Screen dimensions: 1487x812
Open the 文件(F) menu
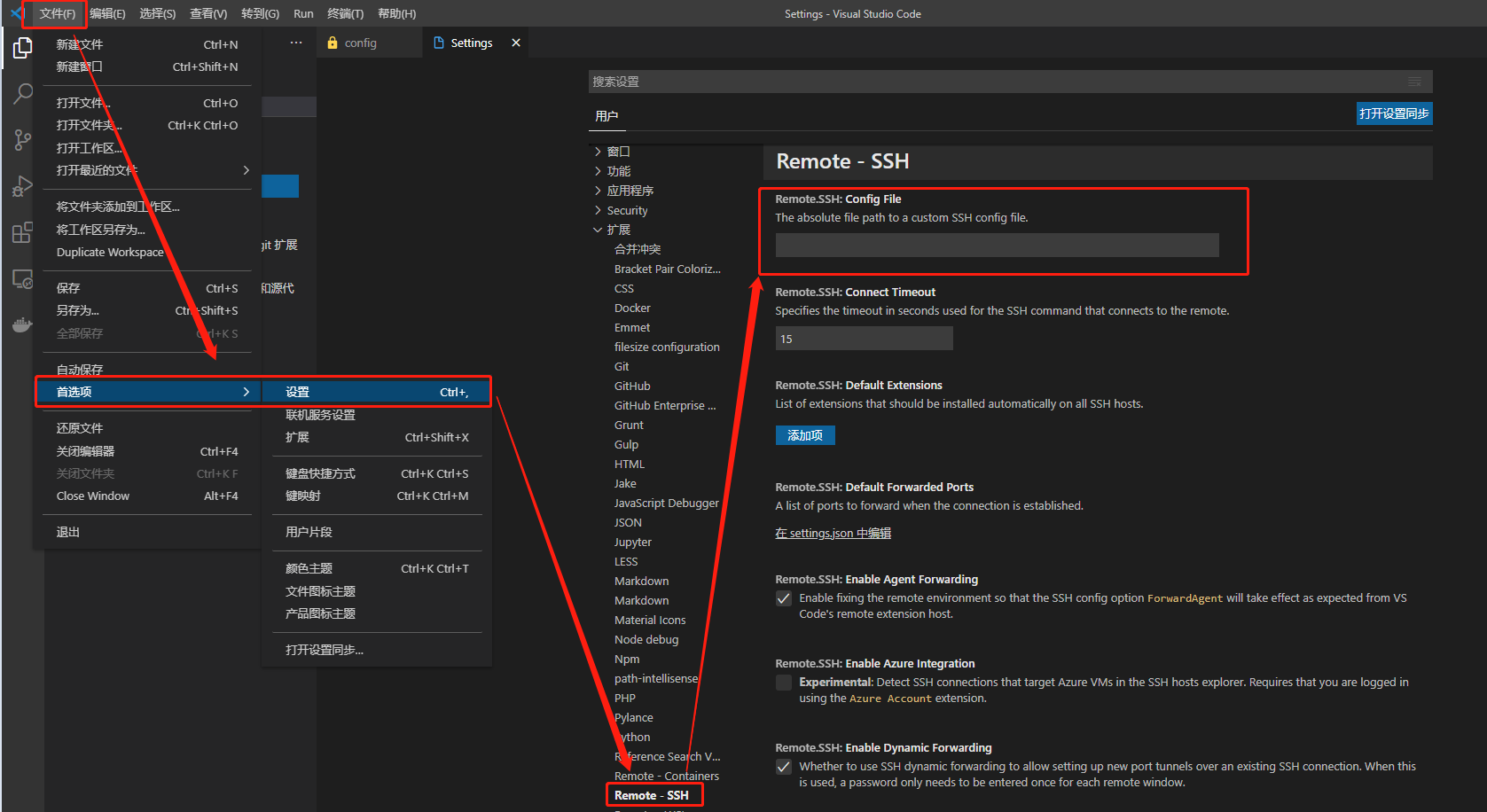57,13
